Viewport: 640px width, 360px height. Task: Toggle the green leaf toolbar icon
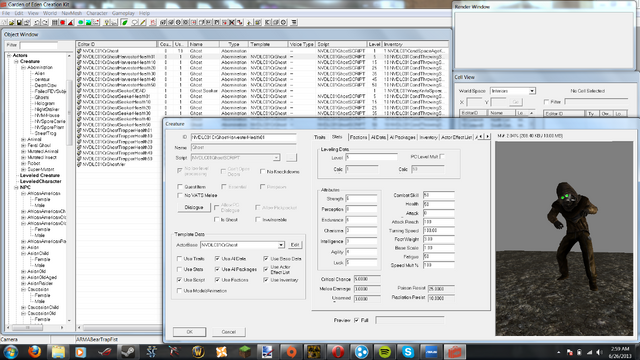pyautogui.click(x=124, y=22)
